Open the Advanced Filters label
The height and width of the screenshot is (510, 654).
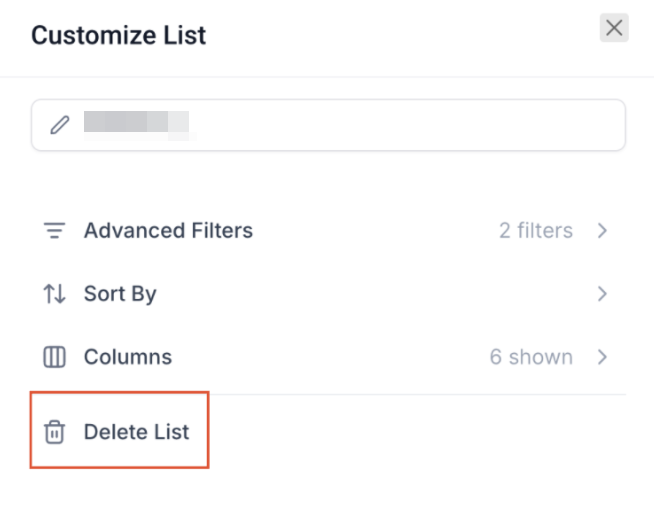pyautogui.click(x=168, y=231)
